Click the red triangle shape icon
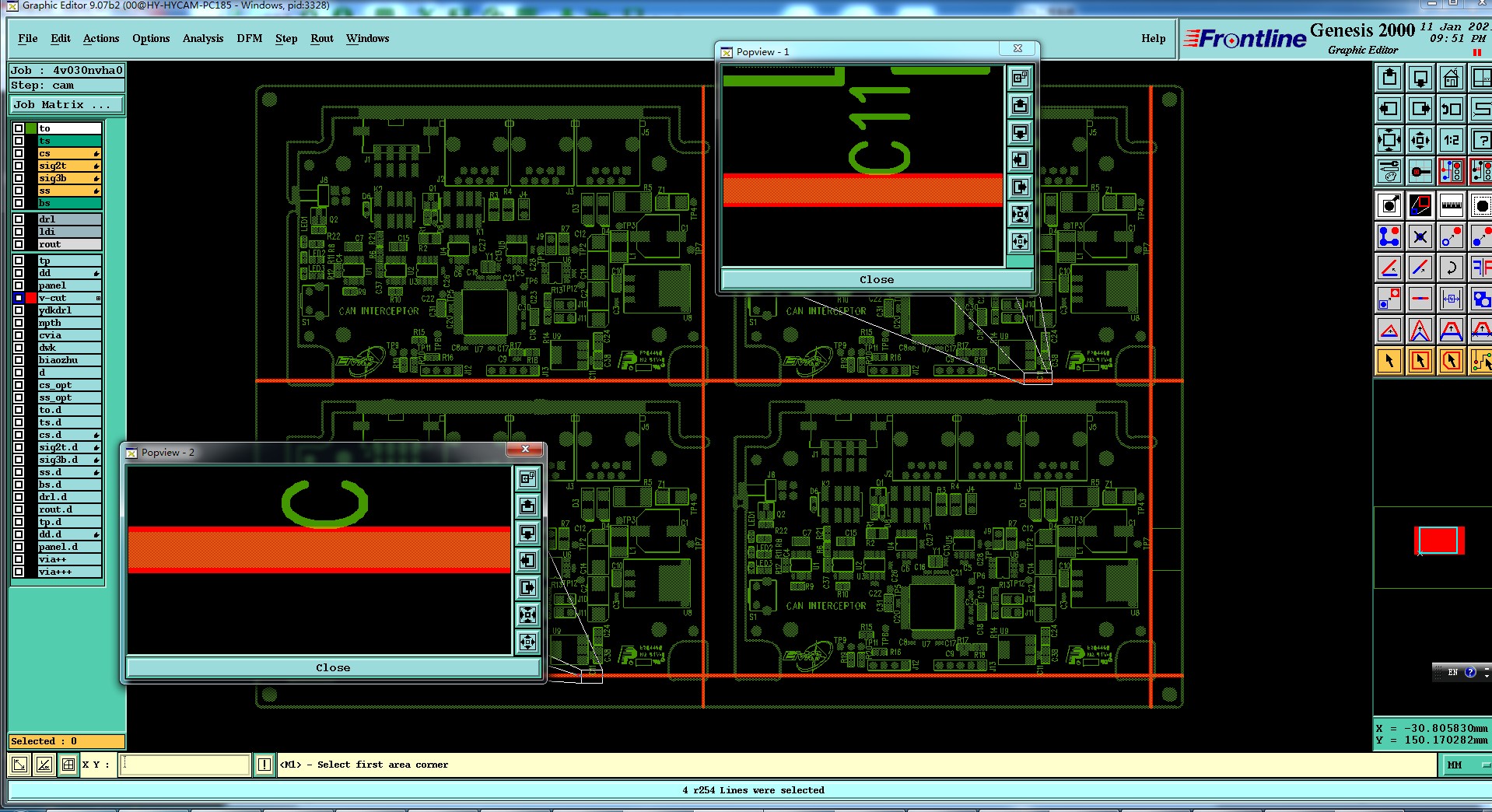Screen dimensions: 1492x812 pyautogui.click(x=1389, y=330)
